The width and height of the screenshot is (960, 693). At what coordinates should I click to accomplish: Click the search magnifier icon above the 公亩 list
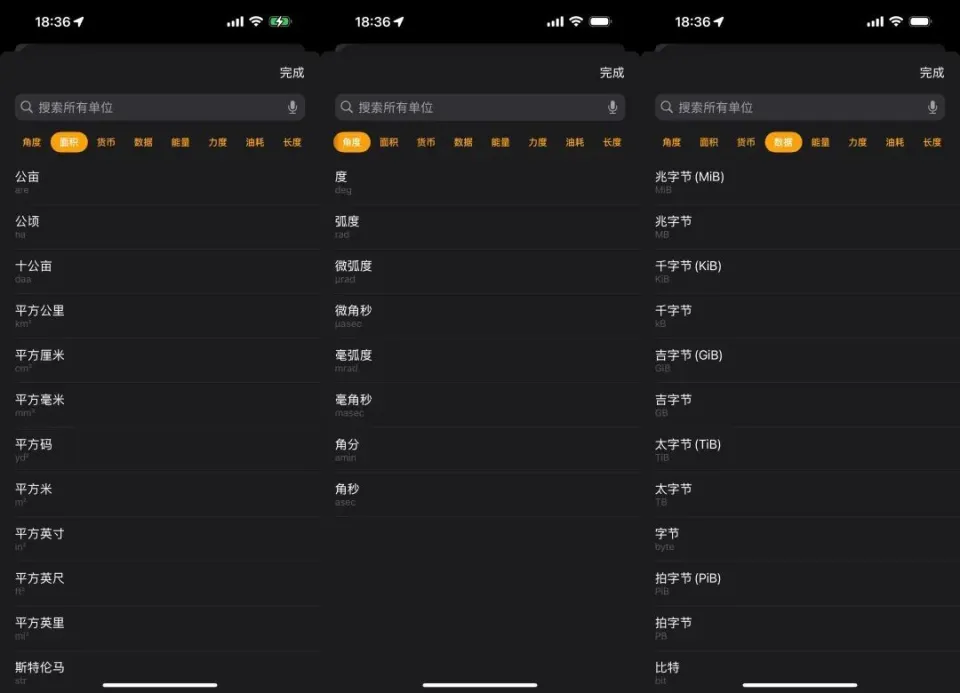click(27, 107)
